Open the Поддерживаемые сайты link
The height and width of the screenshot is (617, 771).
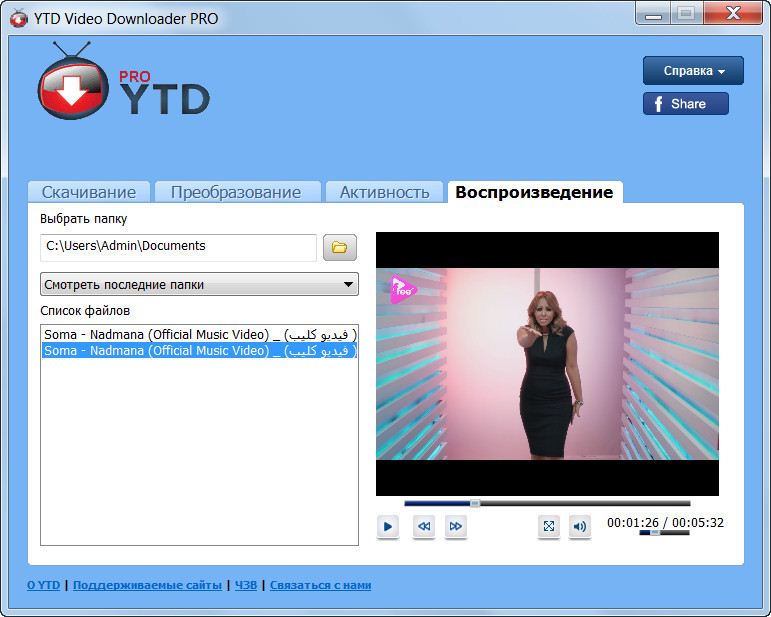tap(147, 585)
